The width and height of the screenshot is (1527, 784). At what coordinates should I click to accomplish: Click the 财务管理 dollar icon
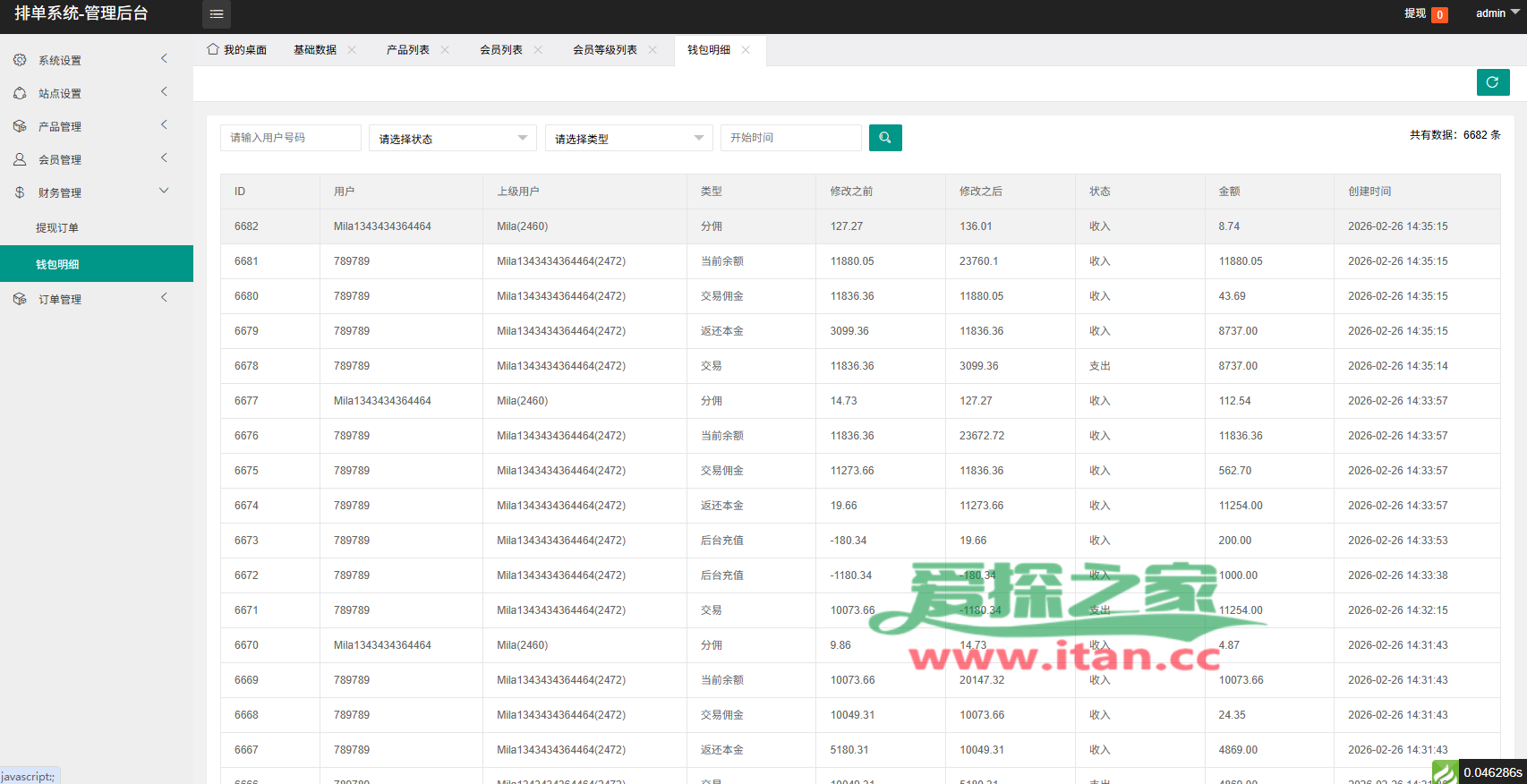click(20, 192)
